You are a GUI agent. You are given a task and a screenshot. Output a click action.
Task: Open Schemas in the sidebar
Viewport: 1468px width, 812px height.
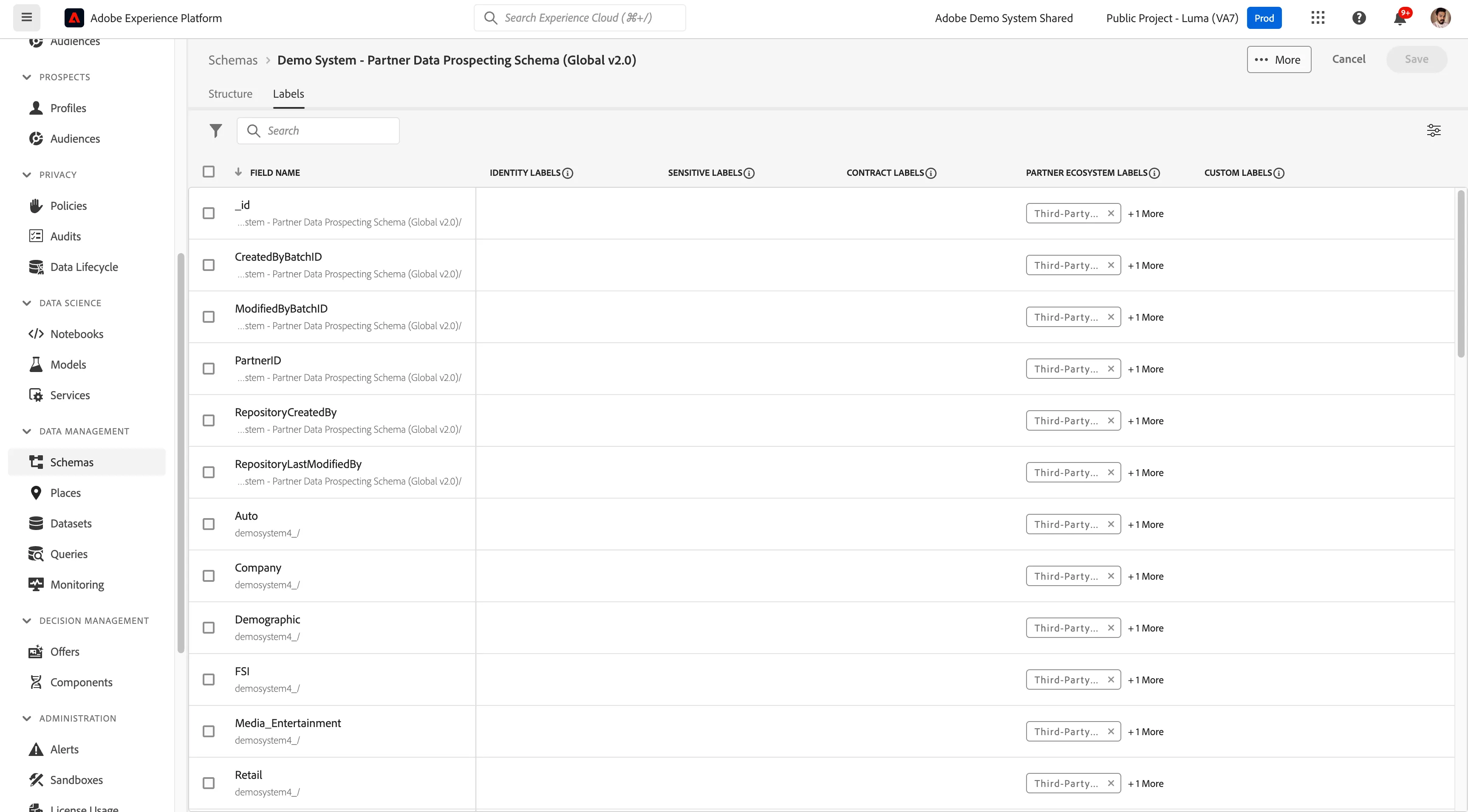click(x=87, y=462)
